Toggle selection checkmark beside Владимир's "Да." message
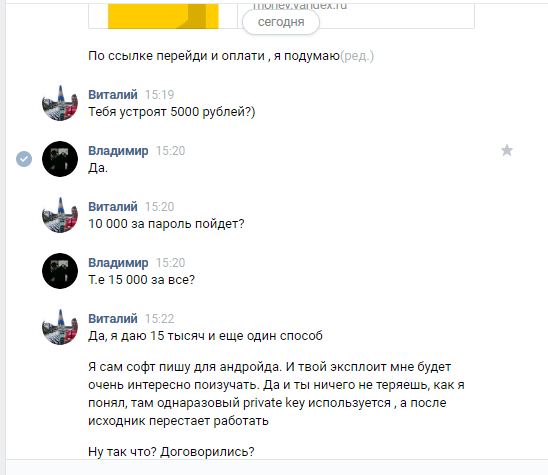 [x=24, y=159]
